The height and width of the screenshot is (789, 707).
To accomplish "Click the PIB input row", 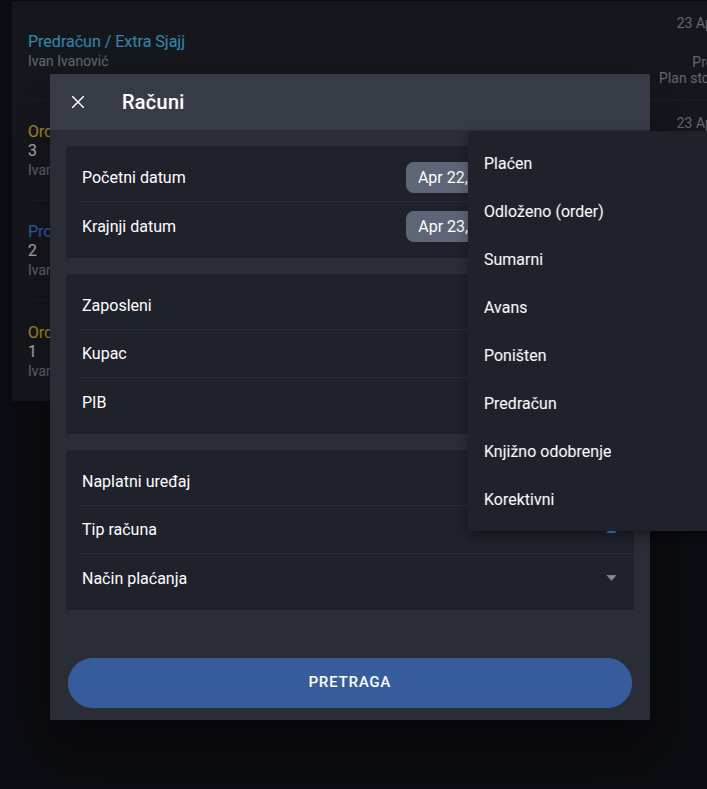I will pyautogui.click(x=275, y=403).
